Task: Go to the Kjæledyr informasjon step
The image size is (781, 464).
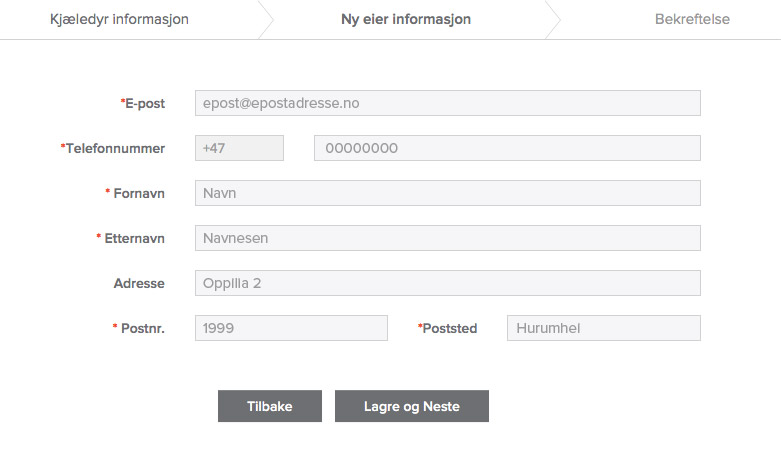Action: [119, 19]
